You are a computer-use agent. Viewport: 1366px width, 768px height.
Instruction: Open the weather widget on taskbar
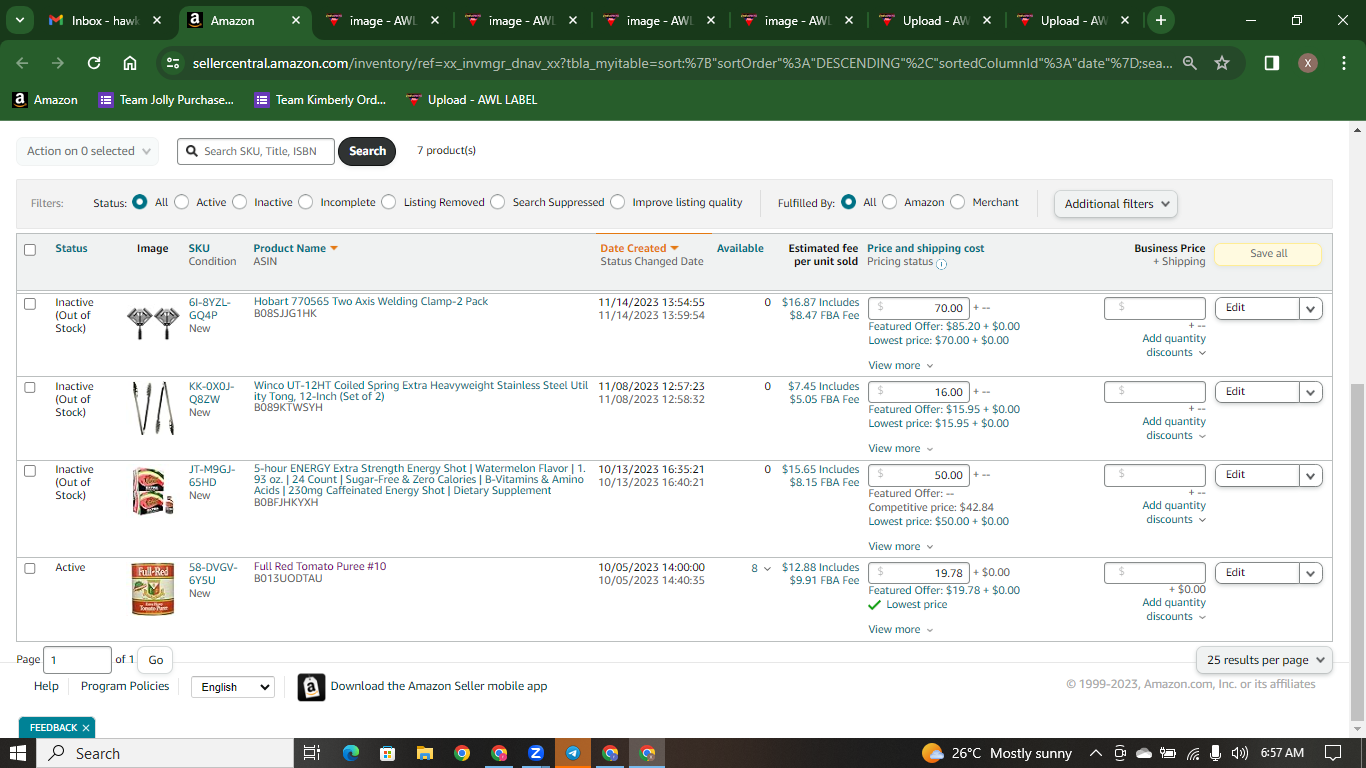click(996, 753)
